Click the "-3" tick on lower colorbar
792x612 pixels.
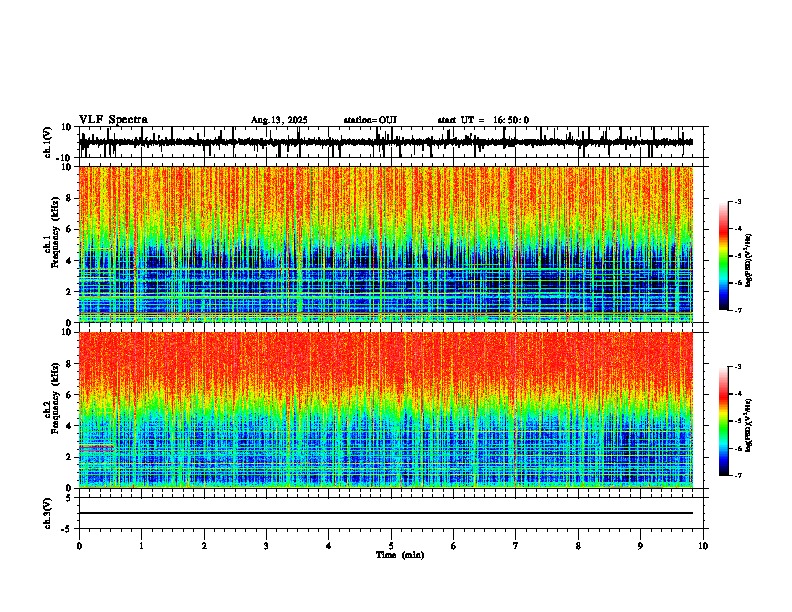pyautogui.click(x=737, y=367)
